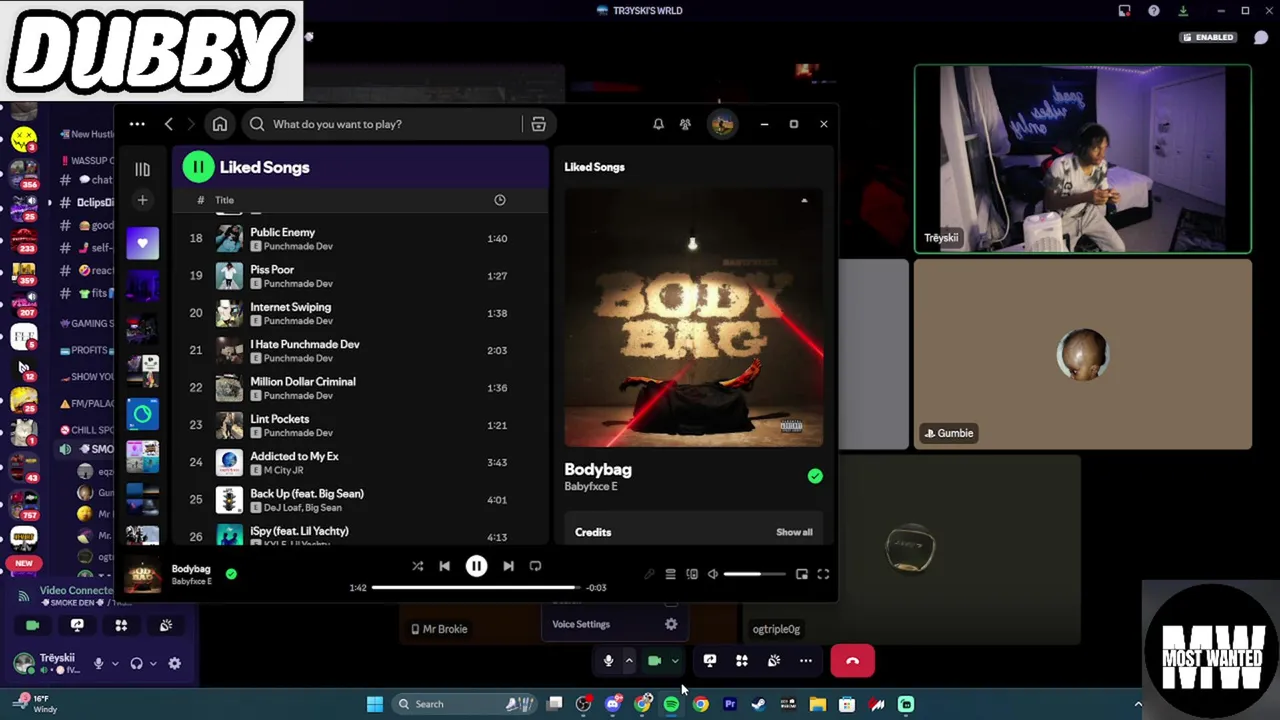The image size is (1280, 720).
Task: Expand camera options arrow in call controls
Action: [675, 661]
